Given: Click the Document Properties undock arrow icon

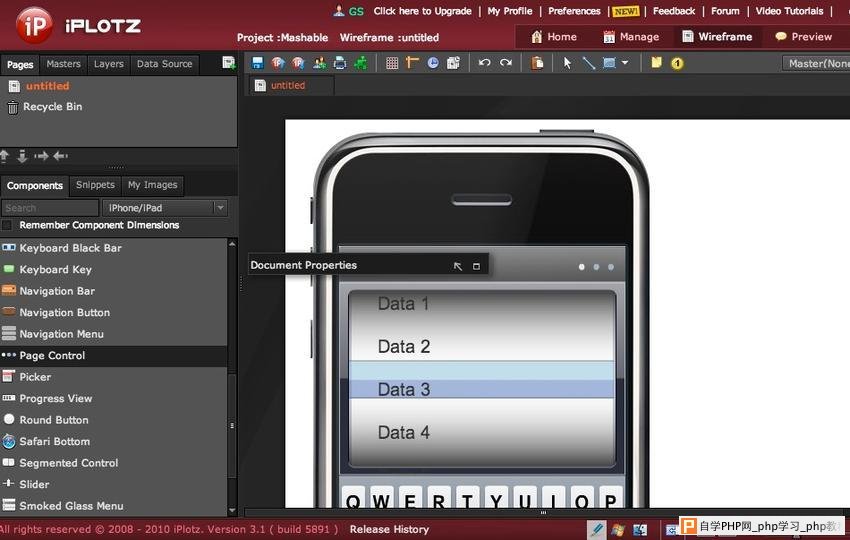Looking at the screenshot, I should (458, 266).
